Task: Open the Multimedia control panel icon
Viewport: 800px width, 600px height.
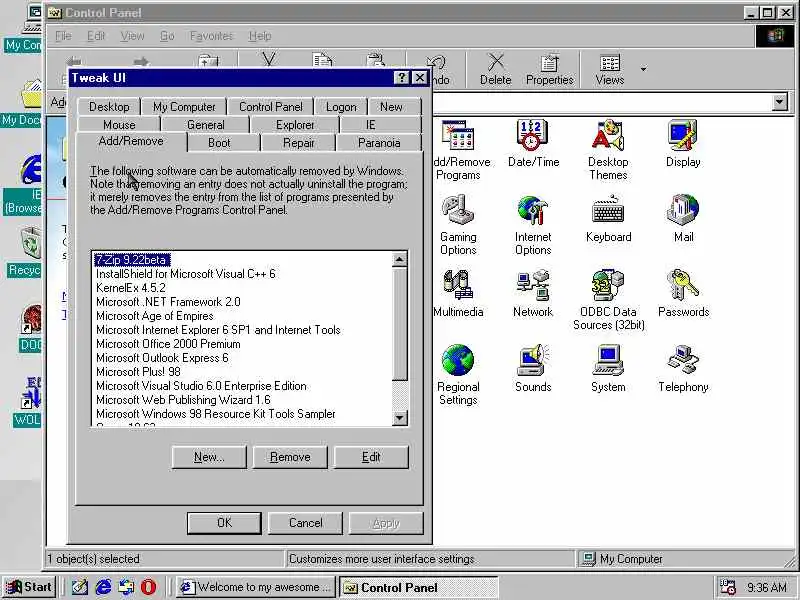Action: 458,293
